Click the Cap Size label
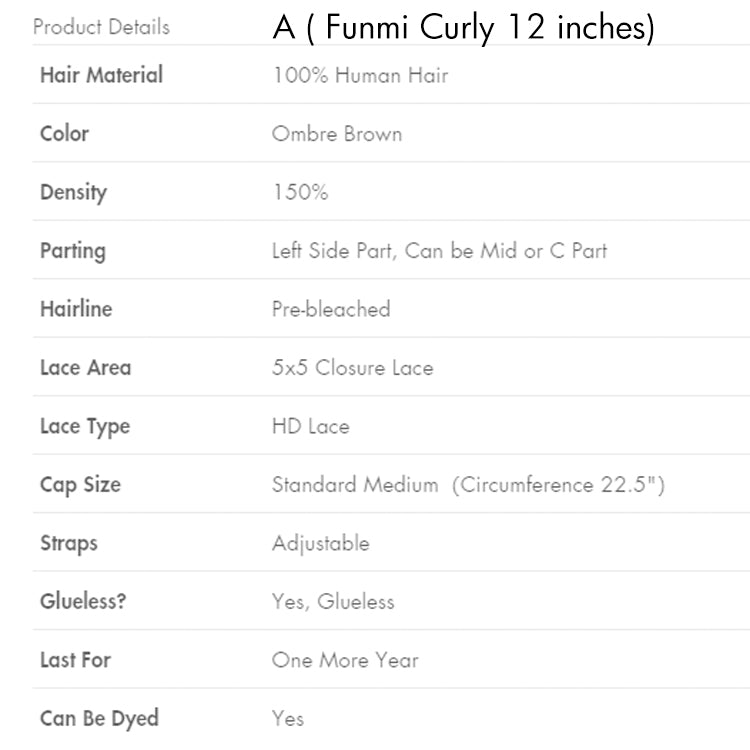This screenshot has height=750, width=750. [x=80, y=485]
